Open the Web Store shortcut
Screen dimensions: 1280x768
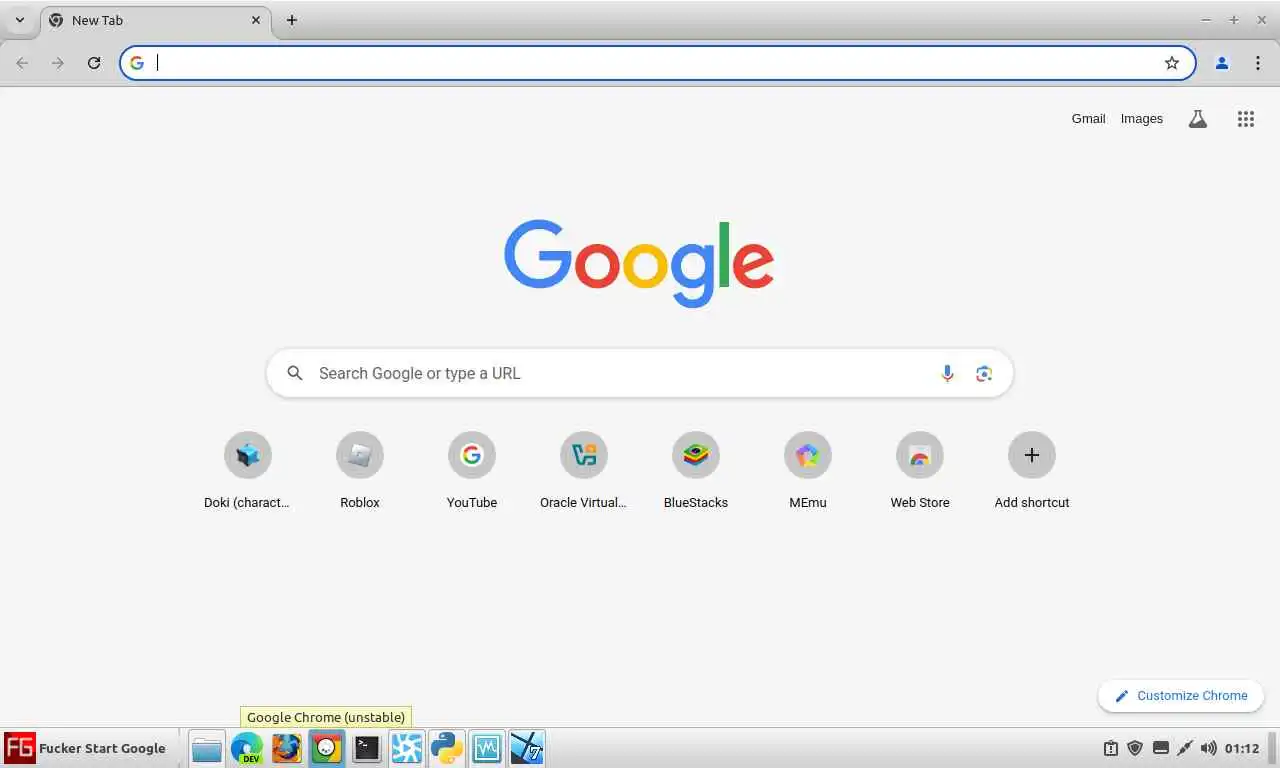pyautogui.click(x=920, y=471)
